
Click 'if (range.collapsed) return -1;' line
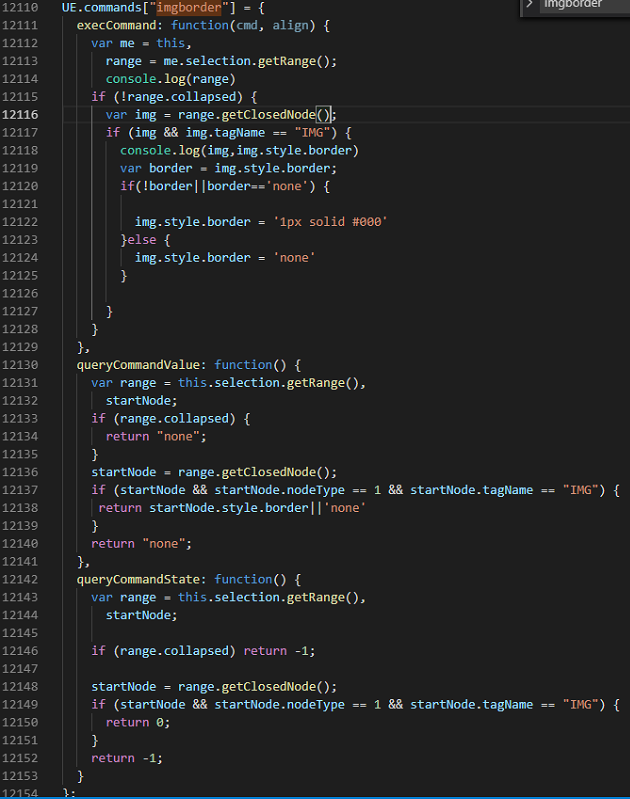point(203,651)
